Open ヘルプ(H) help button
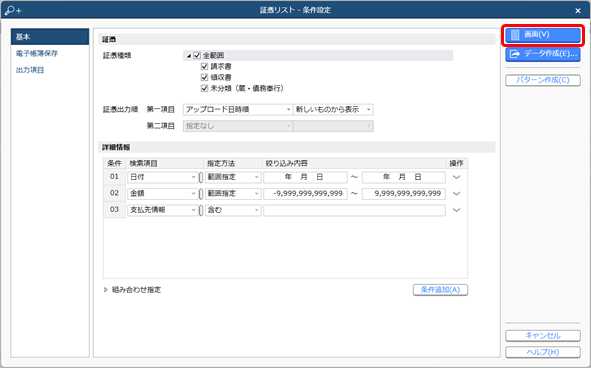 click(543, 352)
